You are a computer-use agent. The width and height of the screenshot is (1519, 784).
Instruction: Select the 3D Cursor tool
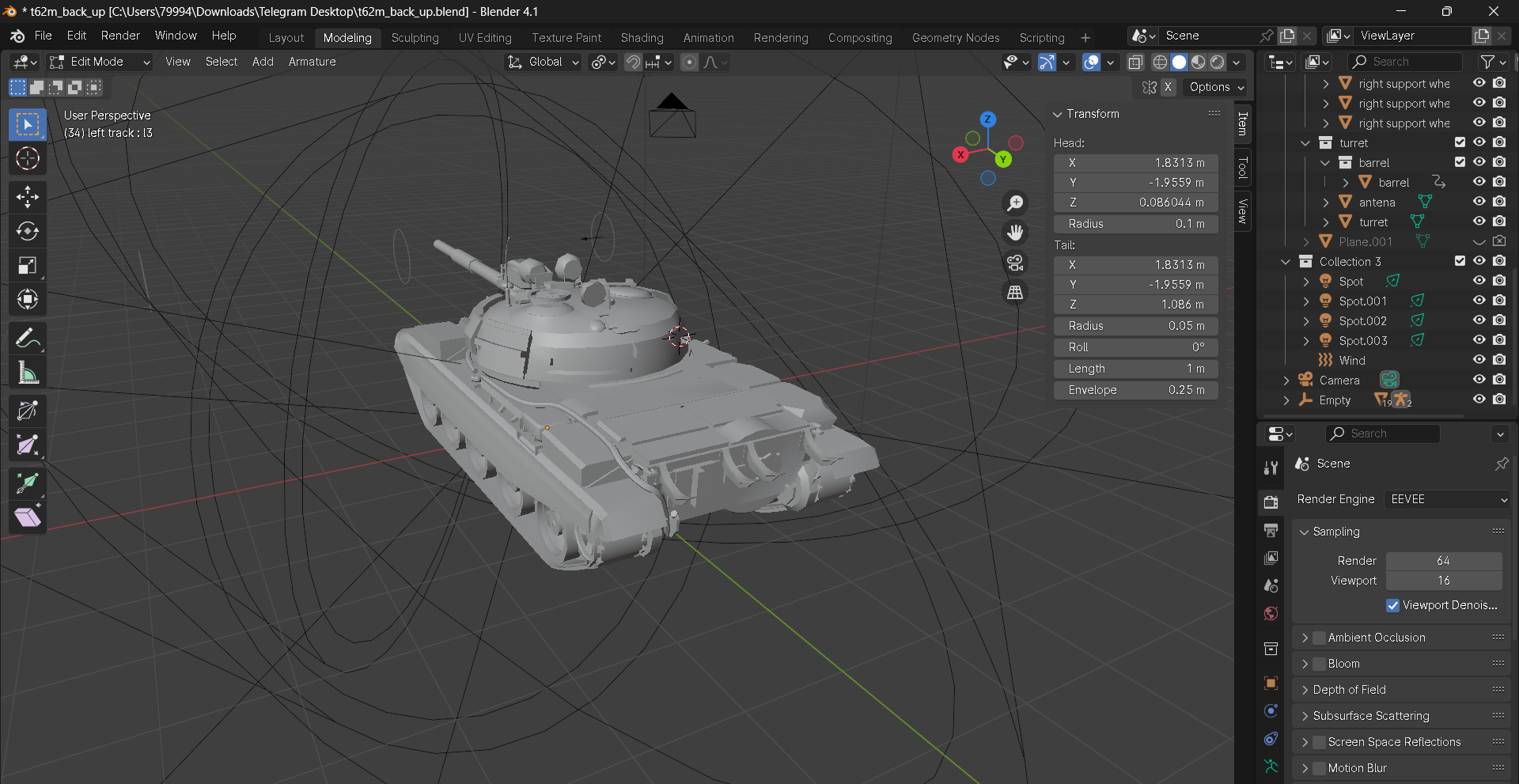(28, 159)
